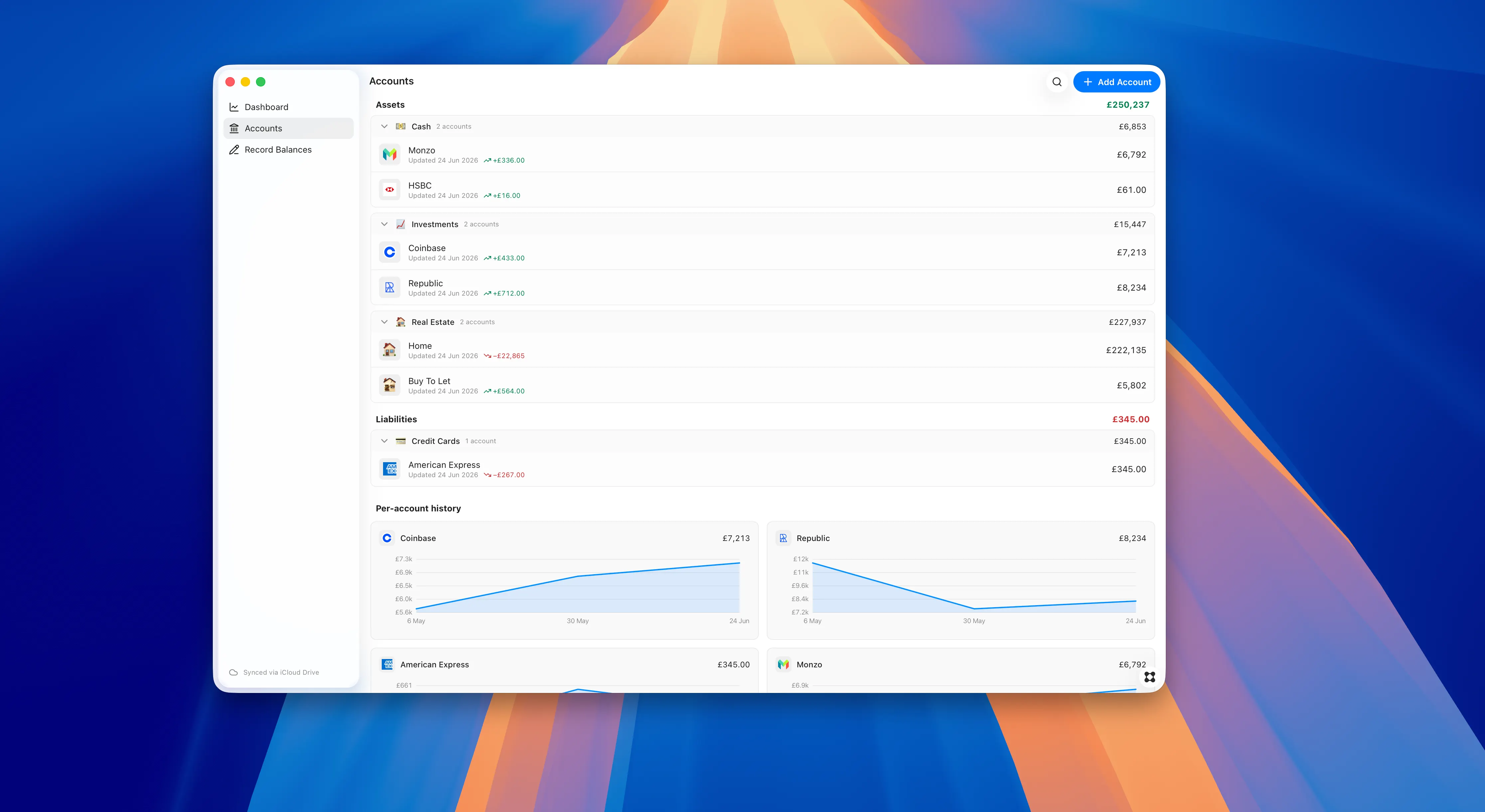
Task: Click the Republic logo in Investments list
Action: coord(390,288)
